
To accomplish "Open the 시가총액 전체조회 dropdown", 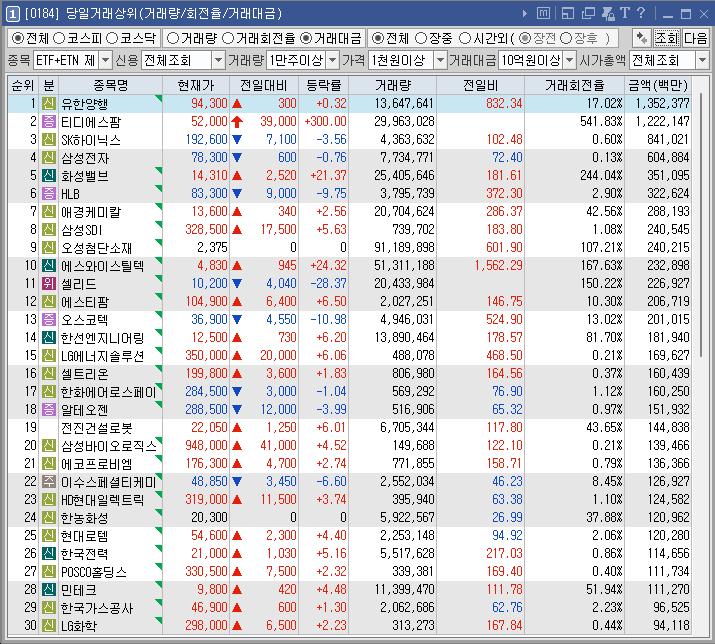I will pos(702,60).
